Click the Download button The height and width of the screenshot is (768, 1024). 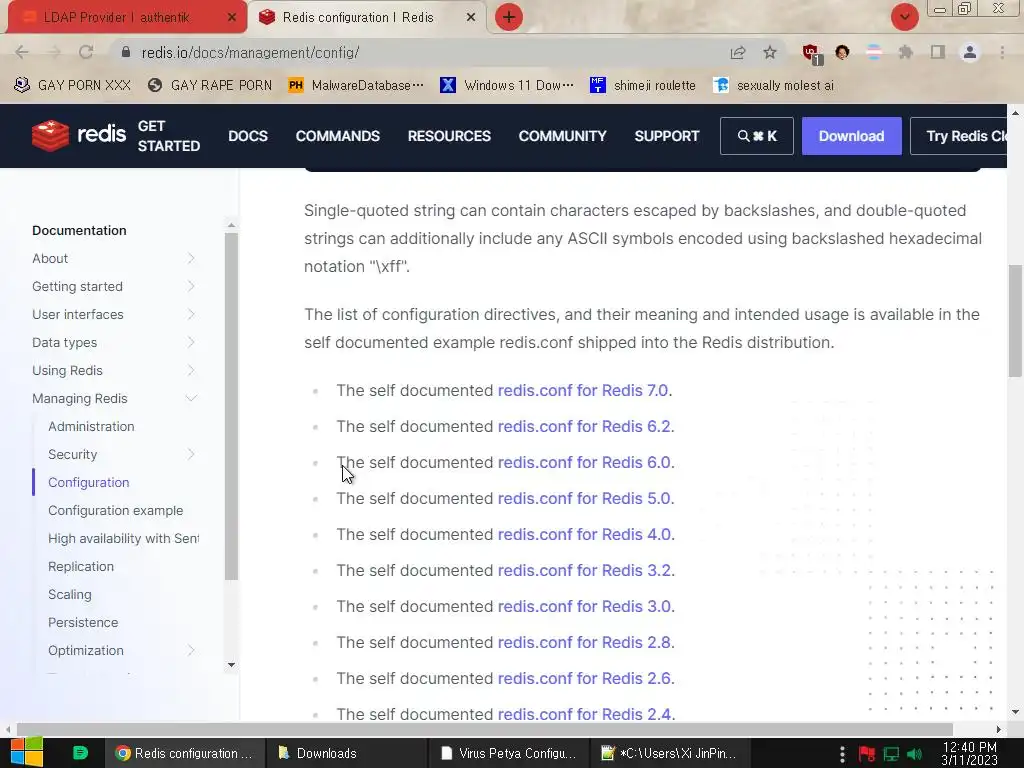pos(852,136)
